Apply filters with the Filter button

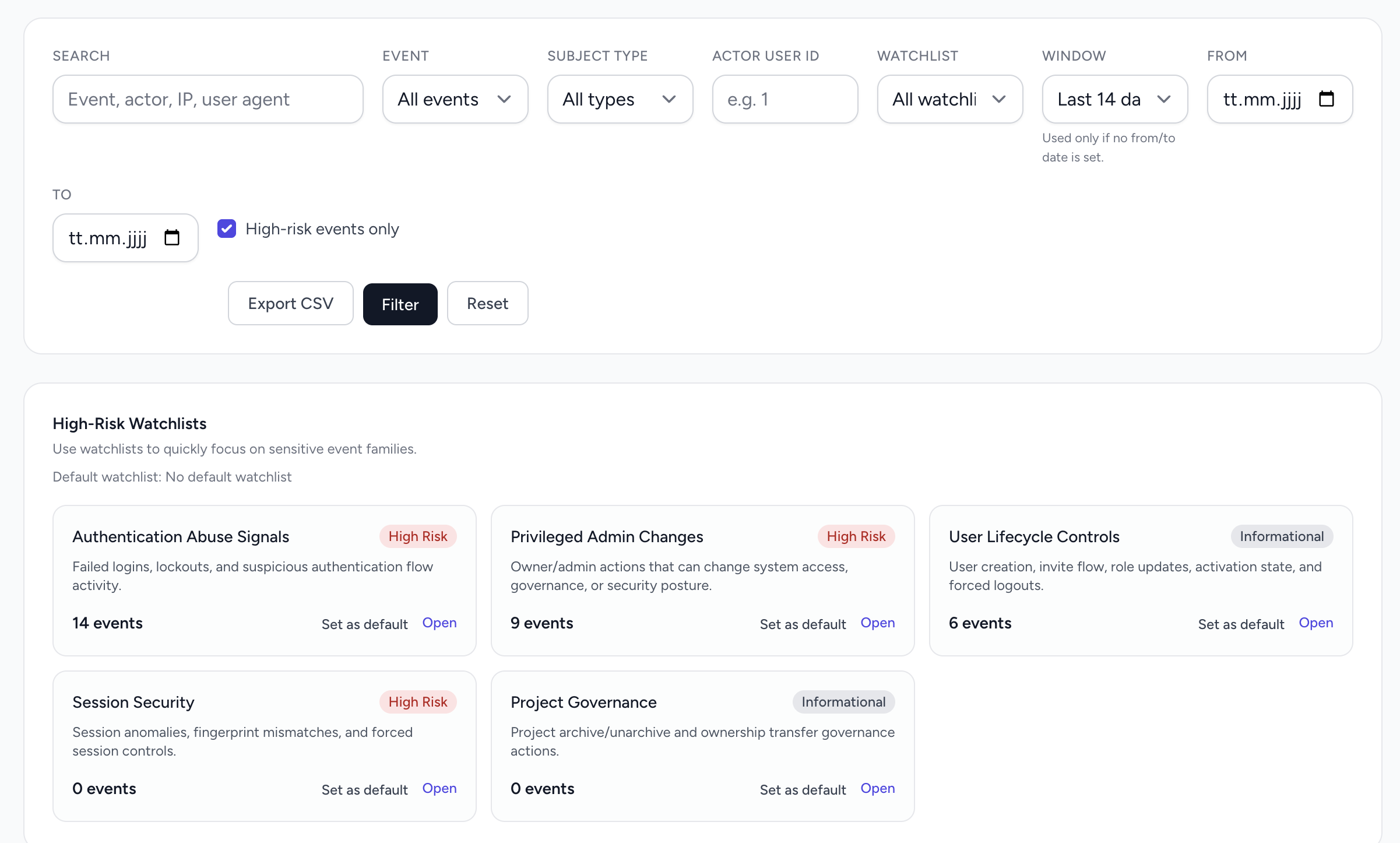click(400, 304)
